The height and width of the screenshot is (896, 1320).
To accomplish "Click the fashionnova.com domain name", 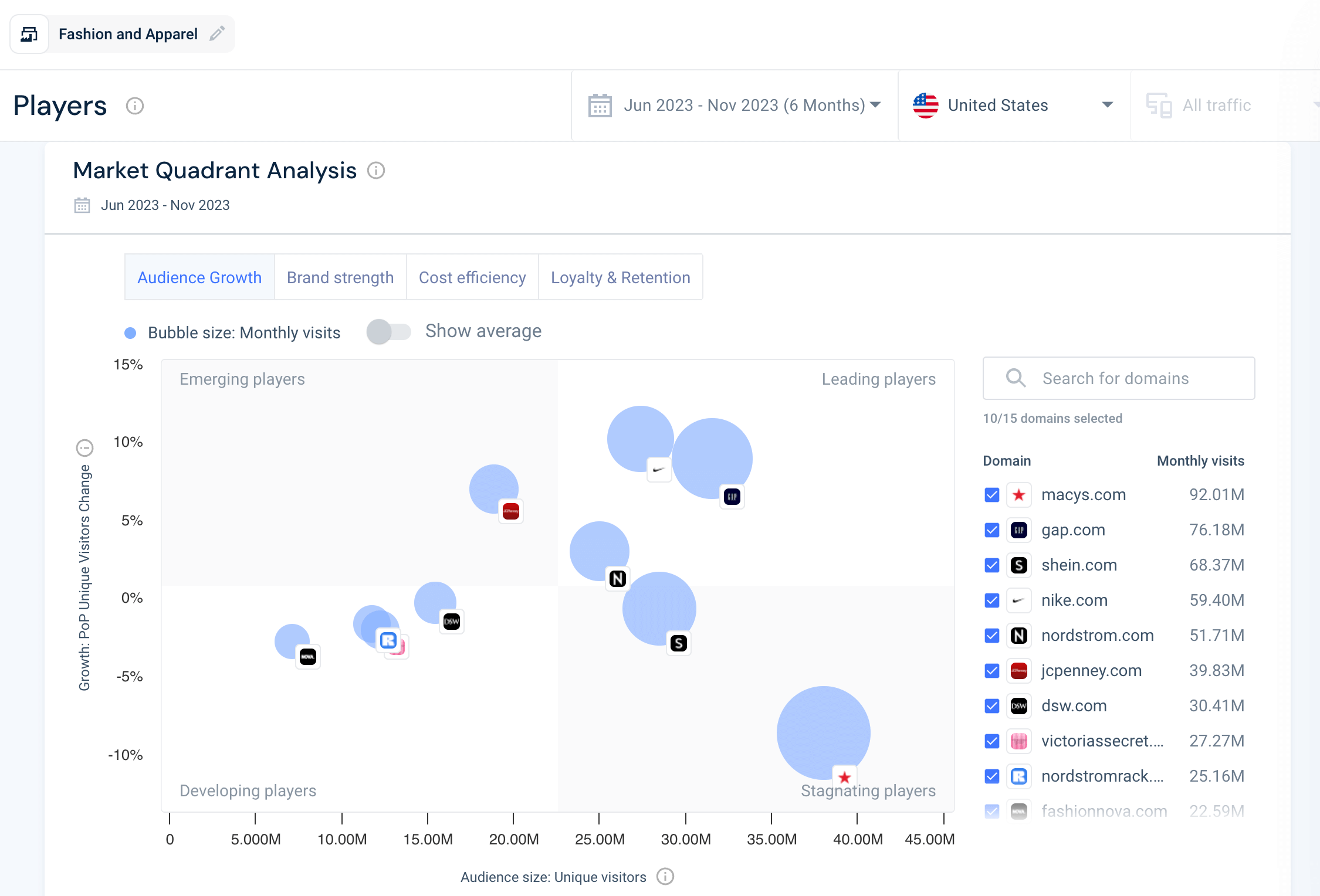I will point(1104,812).
